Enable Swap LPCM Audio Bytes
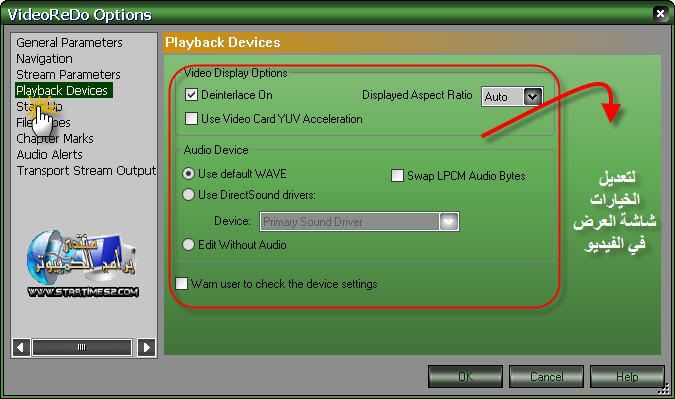Viewport: 675px width, 399px height. point(397,176)
